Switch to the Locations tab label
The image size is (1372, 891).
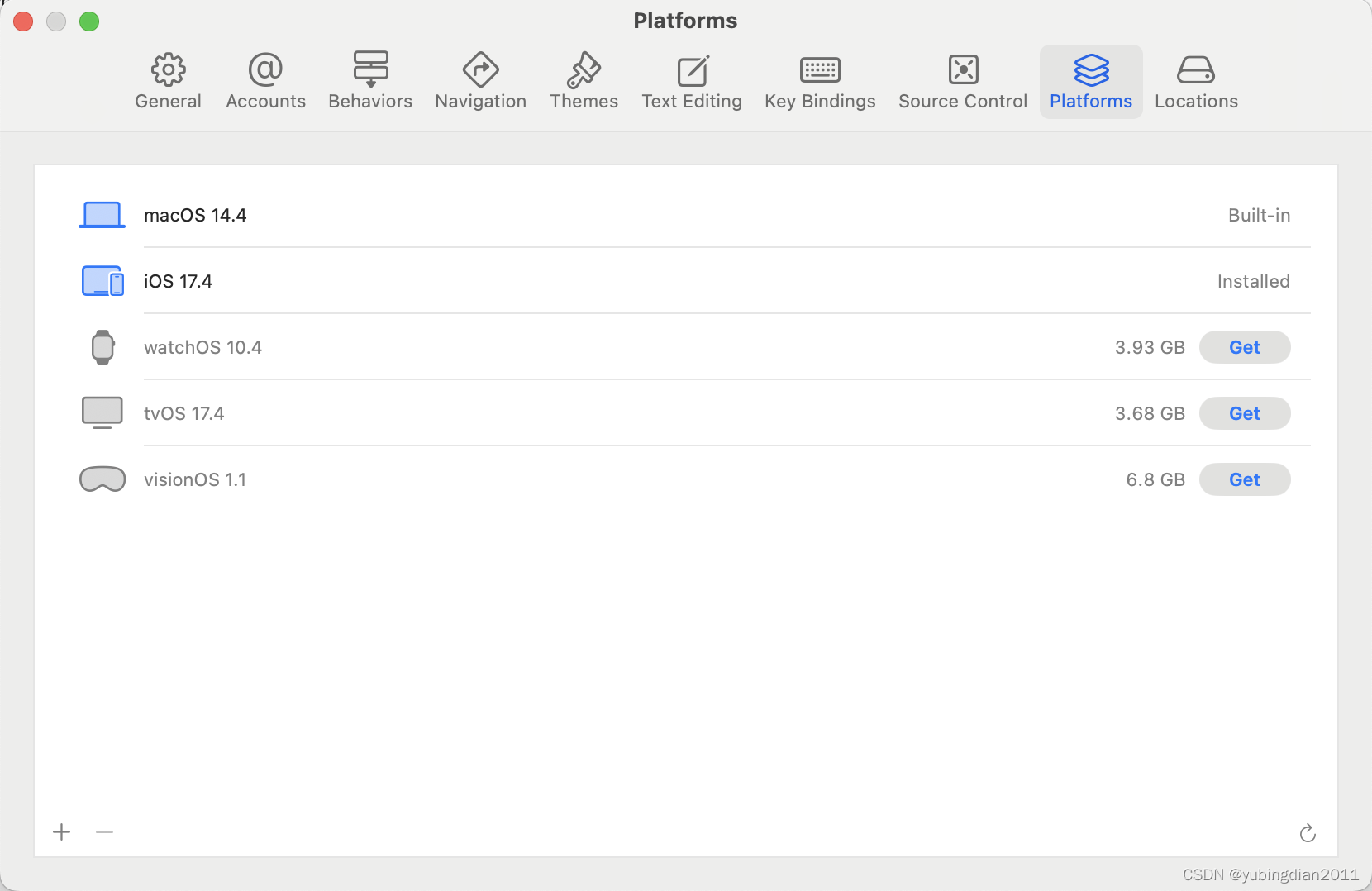pos(1196,101)
